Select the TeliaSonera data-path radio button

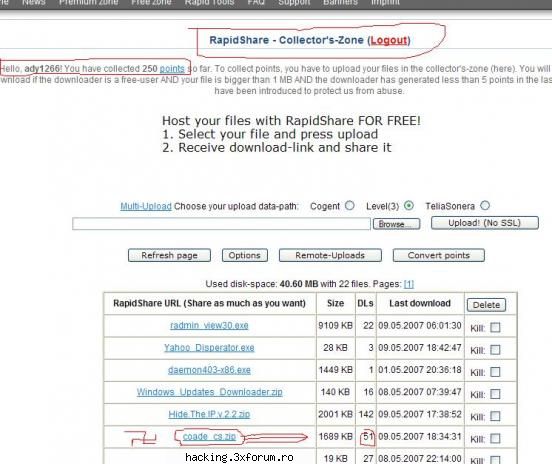click(x=485, y=206)
